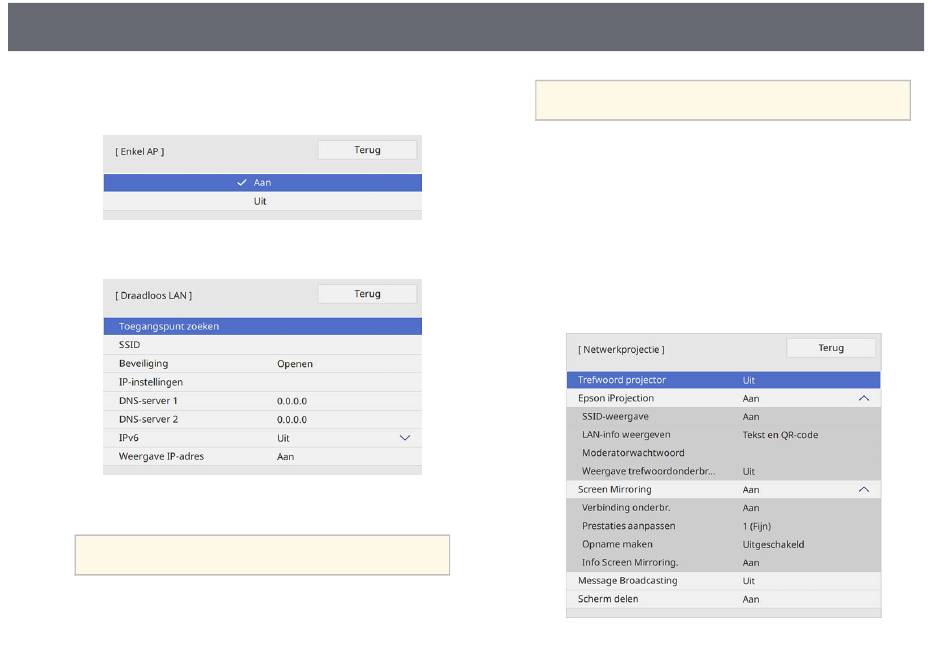Click Terug button in Enkel AP panel
The image size is (950, 659).
point(367,150)
